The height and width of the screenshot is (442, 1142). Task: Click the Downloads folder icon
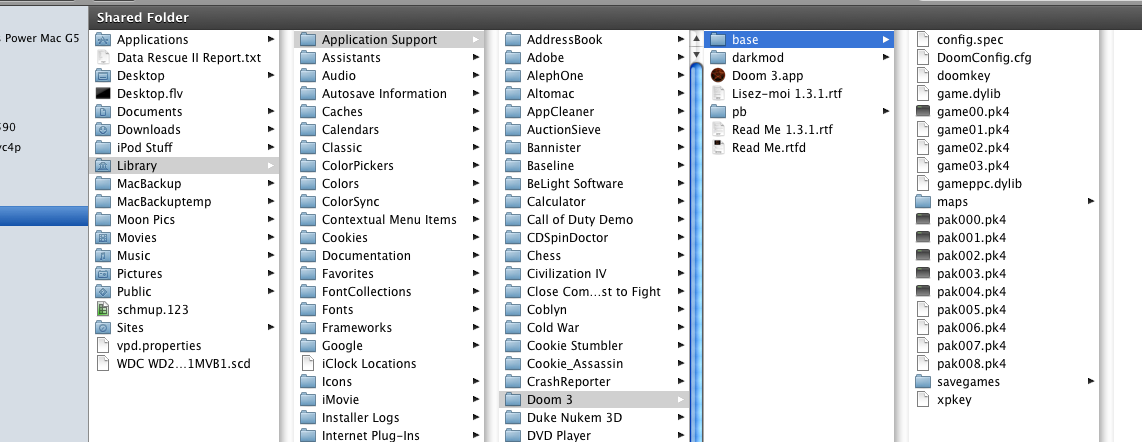(x=103, y=130)
